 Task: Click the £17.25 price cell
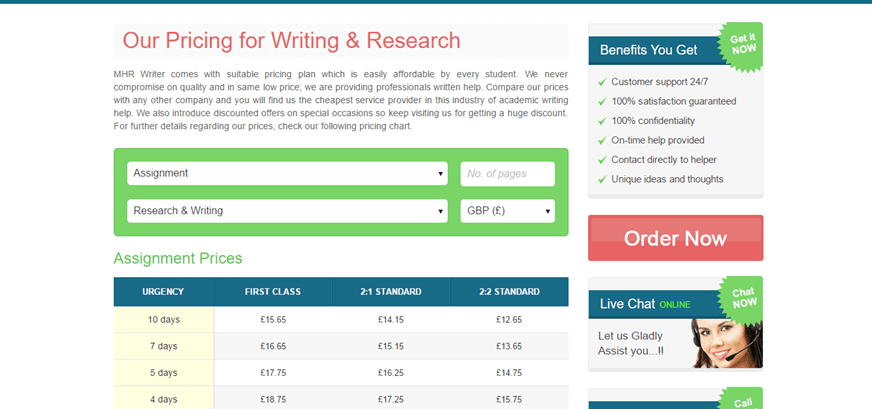[391, 400]
